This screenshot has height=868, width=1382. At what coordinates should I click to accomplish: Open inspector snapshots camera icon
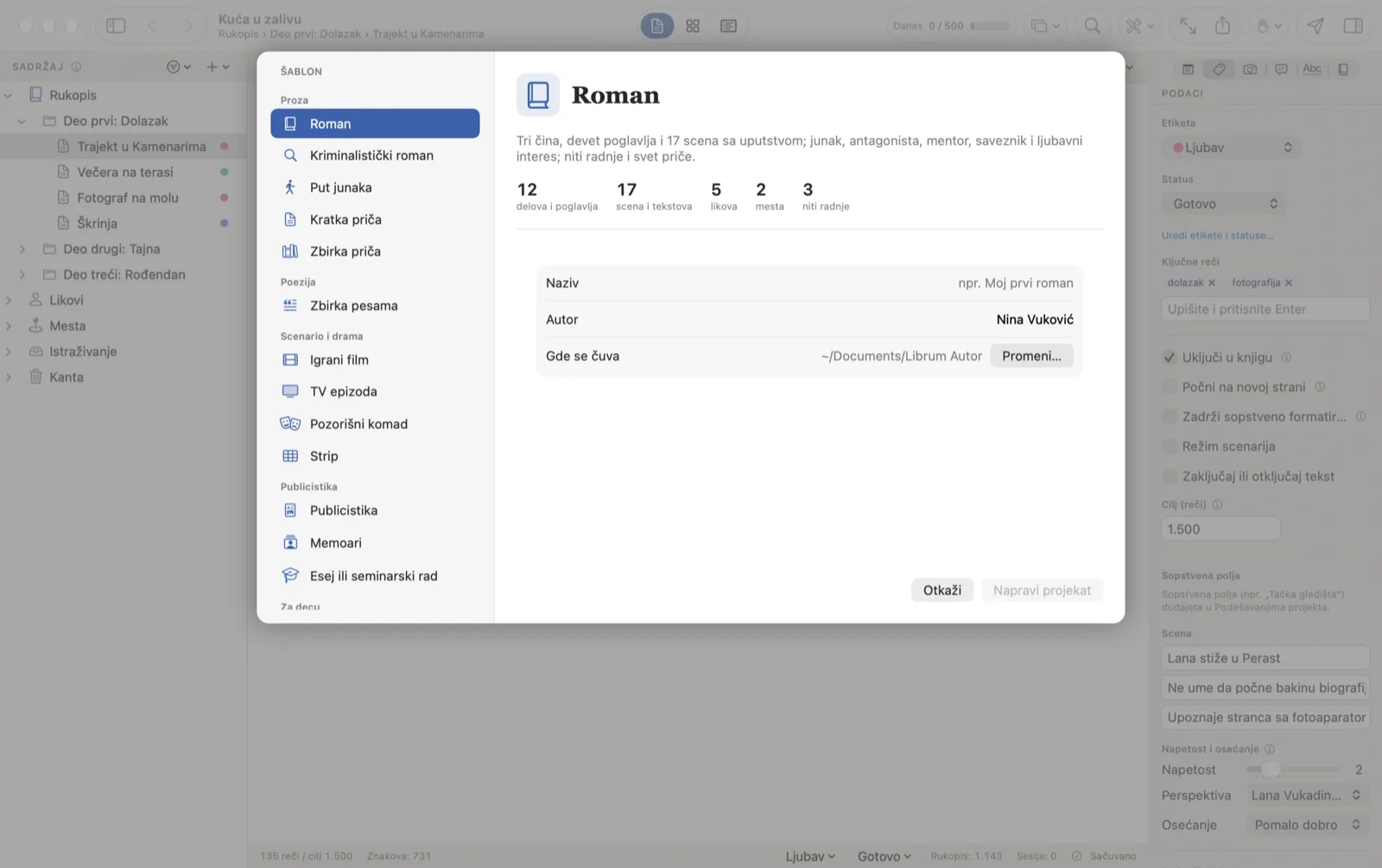(x=1250, y=69)
